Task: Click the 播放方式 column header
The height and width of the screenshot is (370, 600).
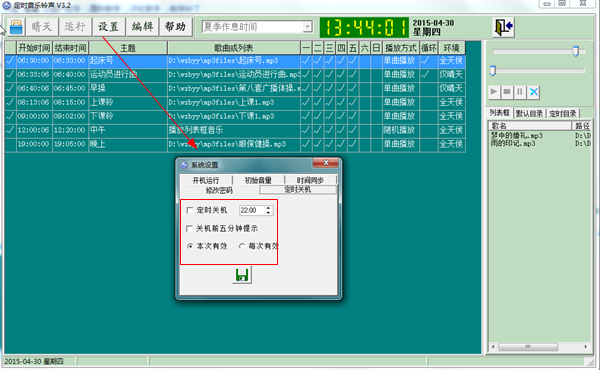Action: pos(401,48)
